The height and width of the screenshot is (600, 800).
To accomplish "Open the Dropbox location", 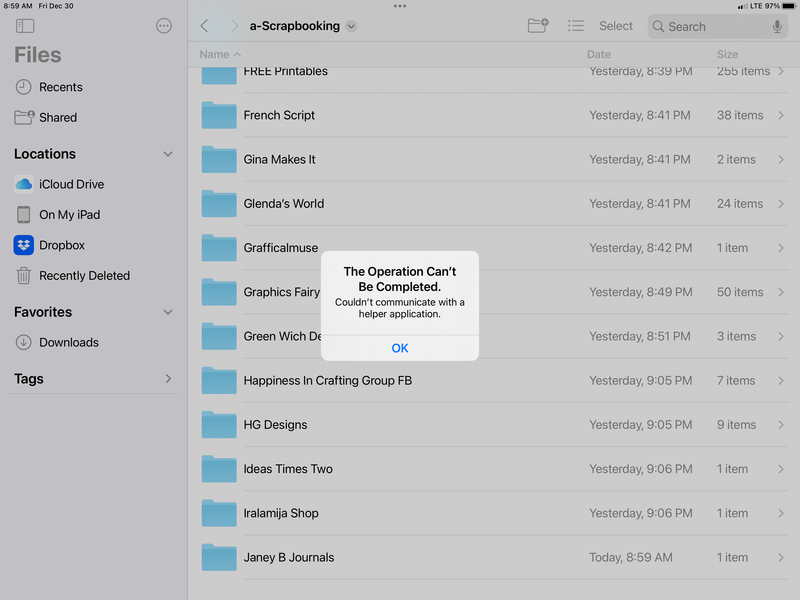I will point(61,245).
